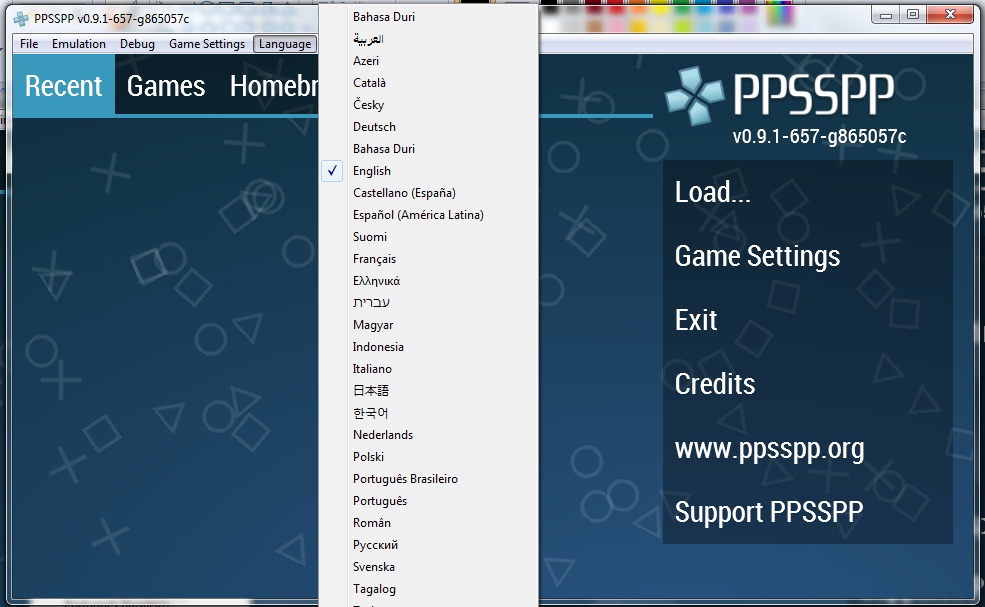Open the File menu
Image resolution: width=985 pixels, height=607 pixels.
29,44
